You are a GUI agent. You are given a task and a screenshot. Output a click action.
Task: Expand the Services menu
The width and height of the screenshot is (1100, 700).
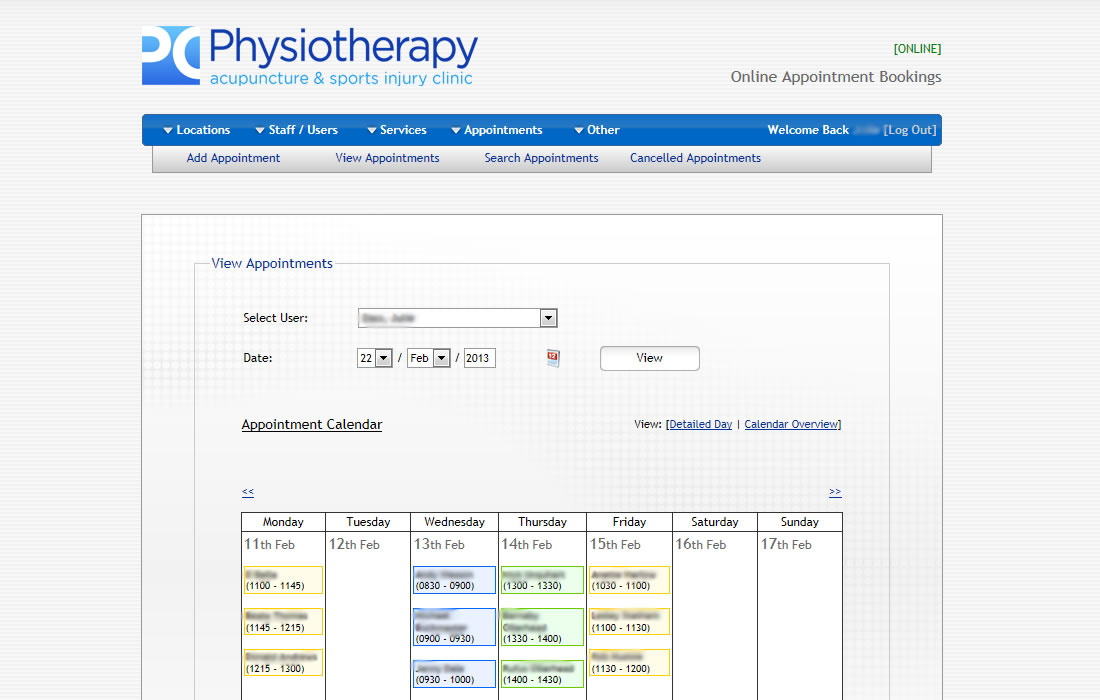[x=396, y=130]
